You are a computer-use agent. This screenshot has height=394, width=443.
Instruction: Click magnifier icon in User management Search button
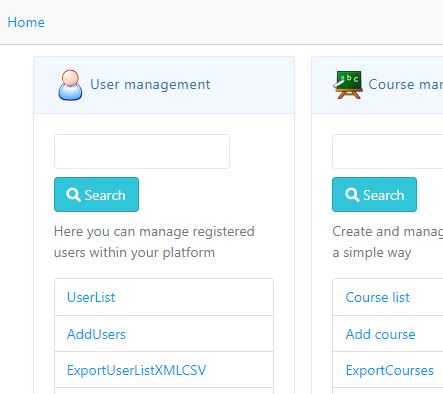coord(73,194)
